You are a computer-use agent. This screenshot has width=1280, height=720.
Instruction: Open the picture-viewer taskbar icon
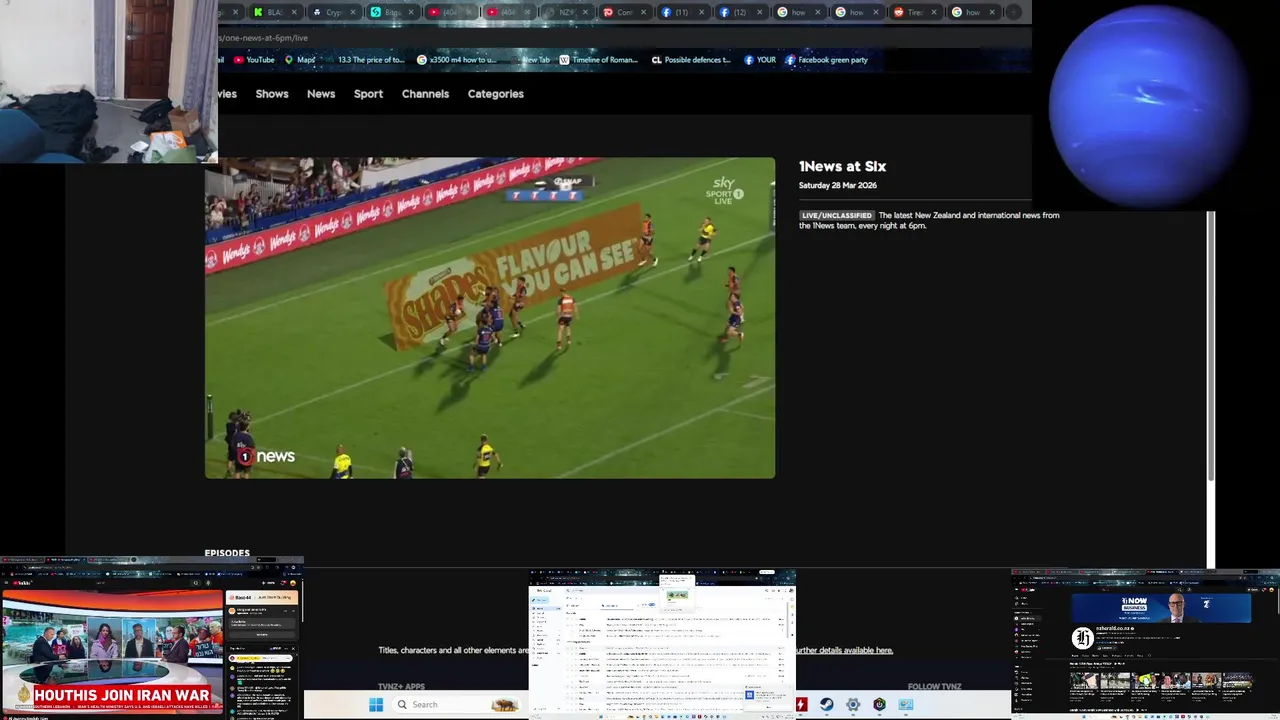tap(905, 704)
